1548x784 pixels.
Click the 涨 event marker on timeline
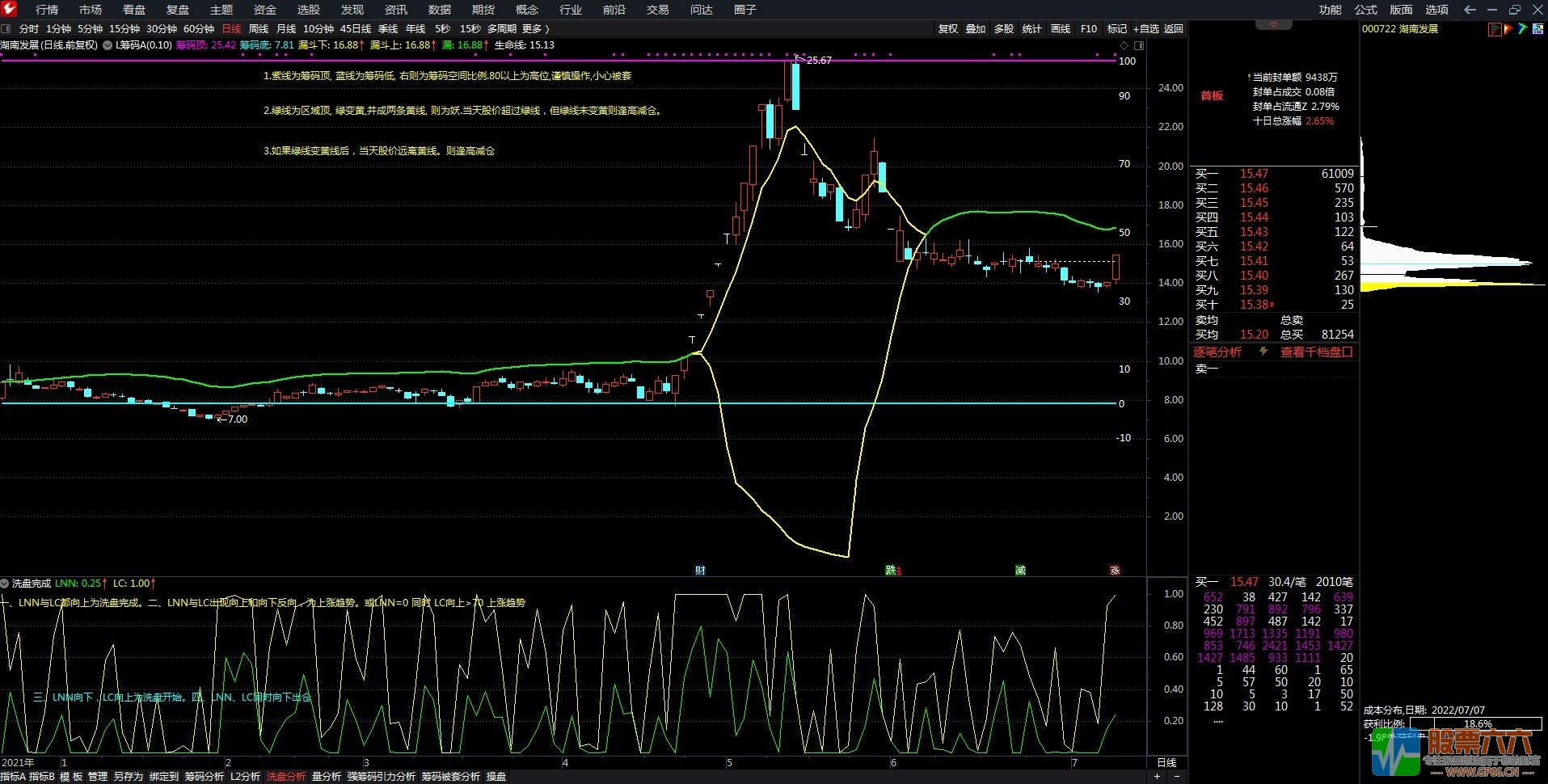tap(1115, 570)
